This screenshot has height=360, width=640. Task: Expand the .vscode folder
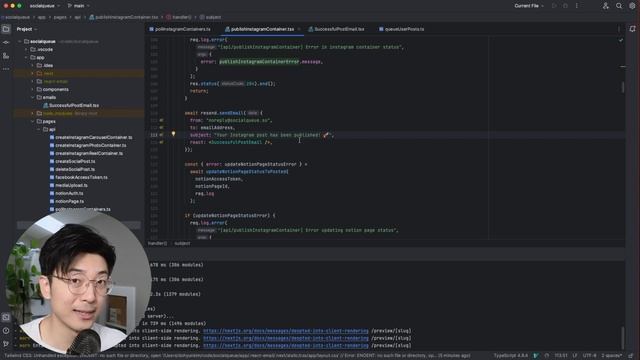26,49
